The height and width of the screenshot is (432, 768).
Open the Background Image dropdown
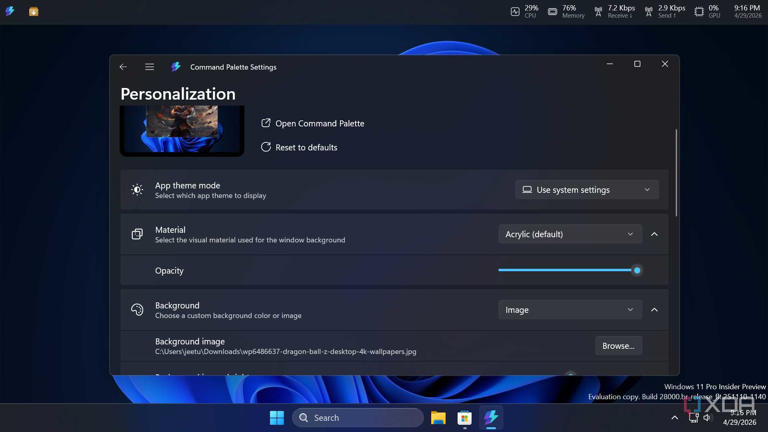[570, 310]
